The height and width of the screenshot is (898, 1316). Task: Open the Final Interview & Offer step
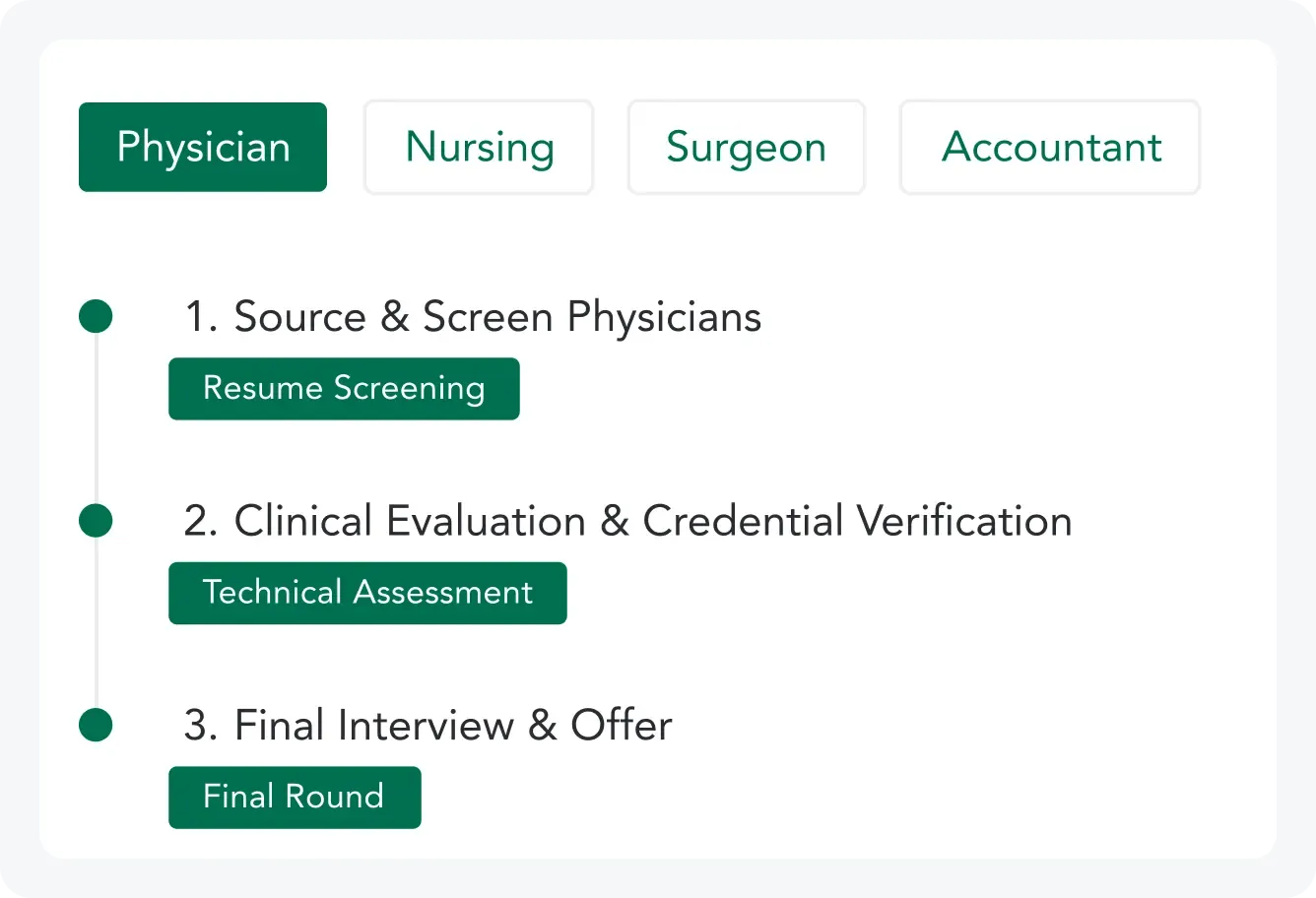pyautogui.click(x=428, y=726)
